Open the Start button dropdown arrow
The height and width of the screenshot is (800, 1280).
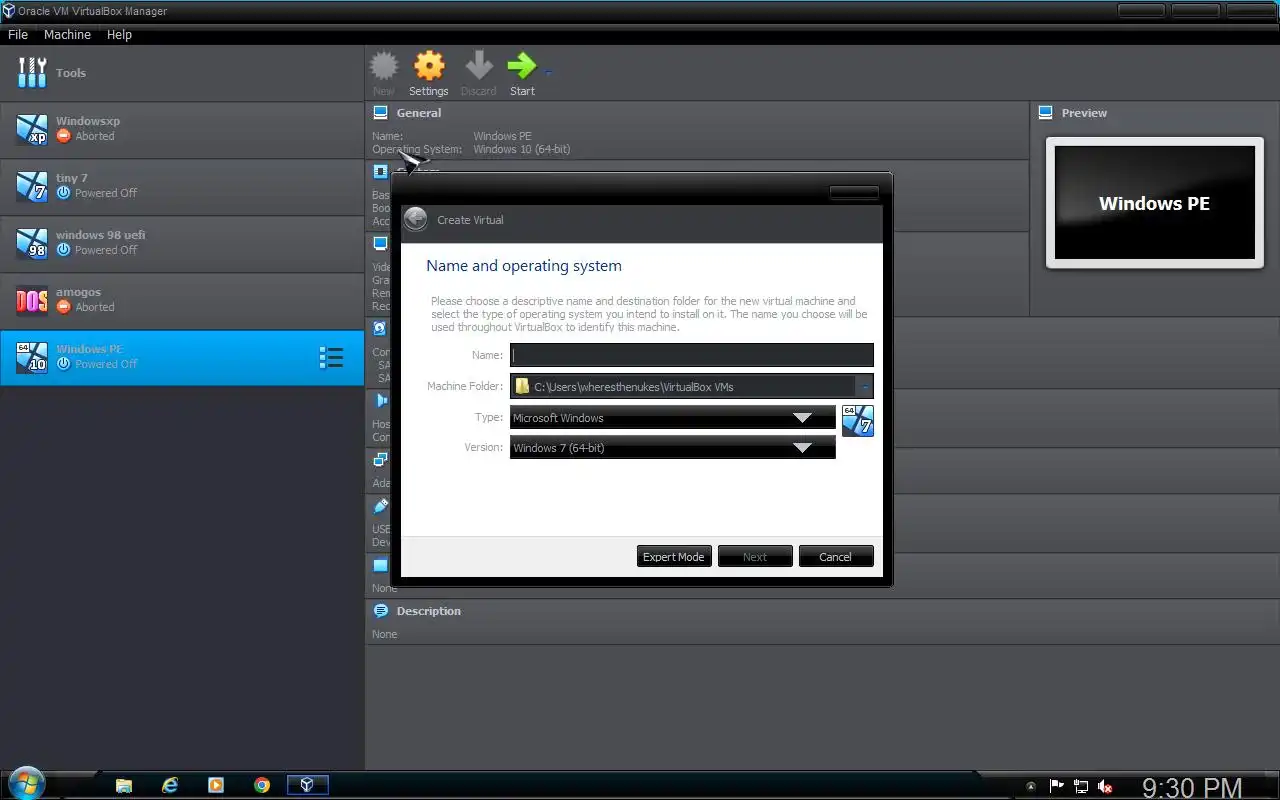coord(548,70)
